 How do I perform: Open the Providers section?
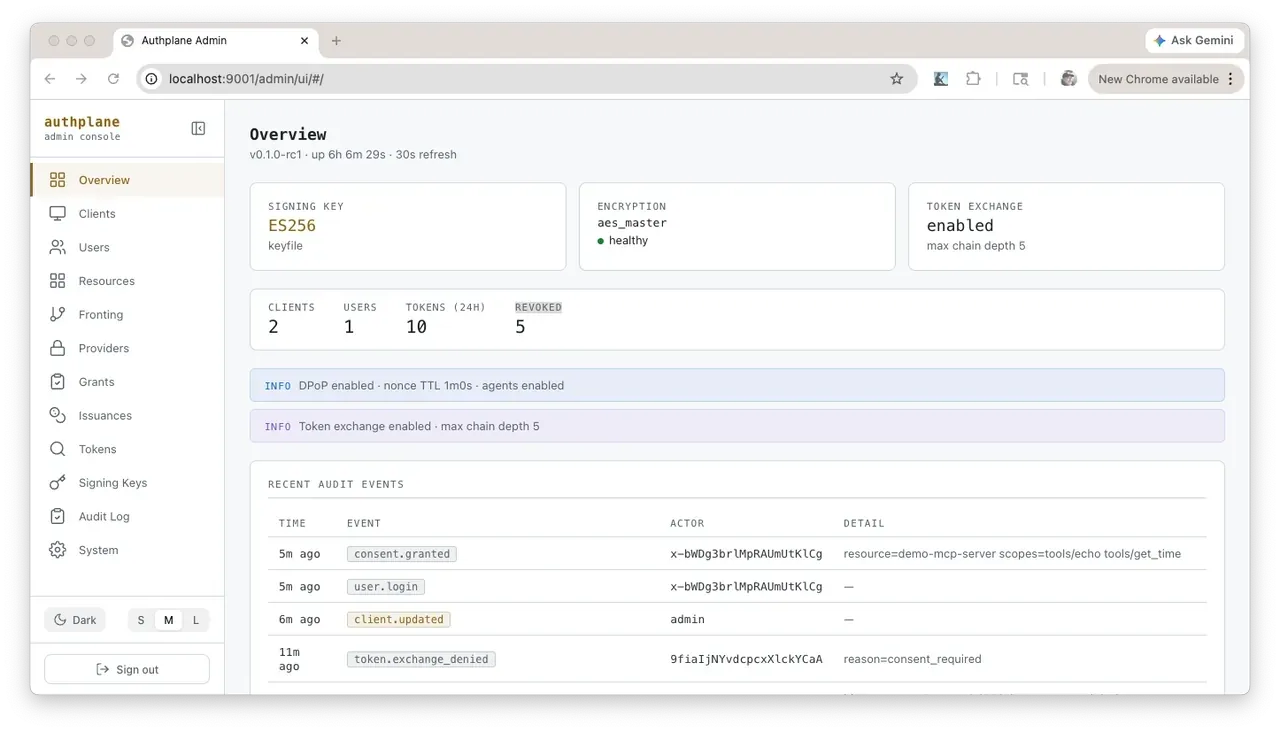pyautogui.click(x=128, y=348)
